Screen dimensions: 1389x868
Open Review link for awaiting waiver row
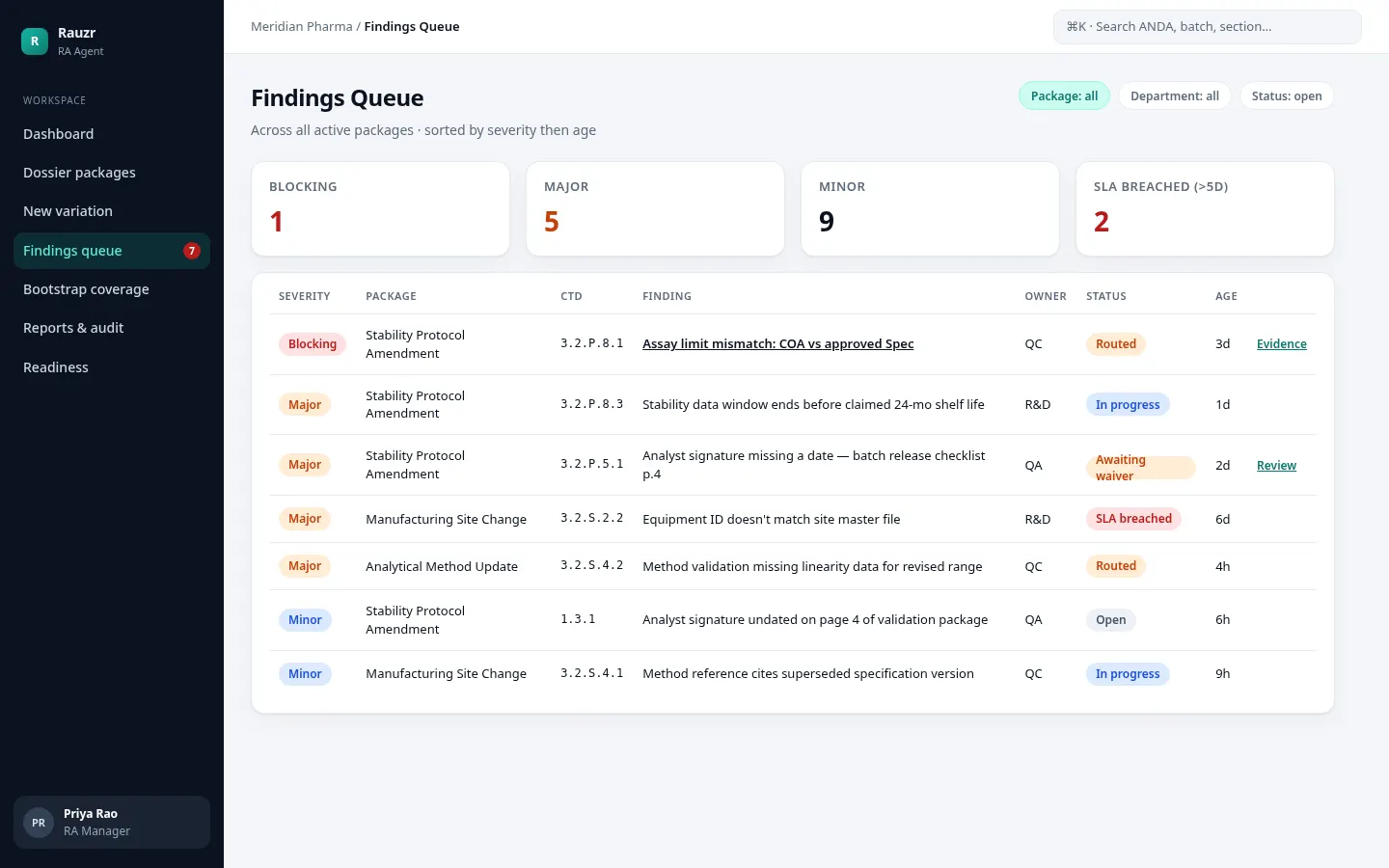point(1276,466)
